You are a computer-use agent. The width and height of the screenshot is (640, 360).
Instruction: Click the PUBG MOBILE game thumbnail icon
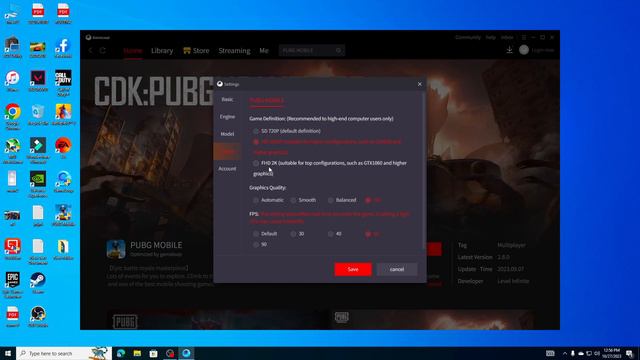pyautogui.click(x=116, y=249)
